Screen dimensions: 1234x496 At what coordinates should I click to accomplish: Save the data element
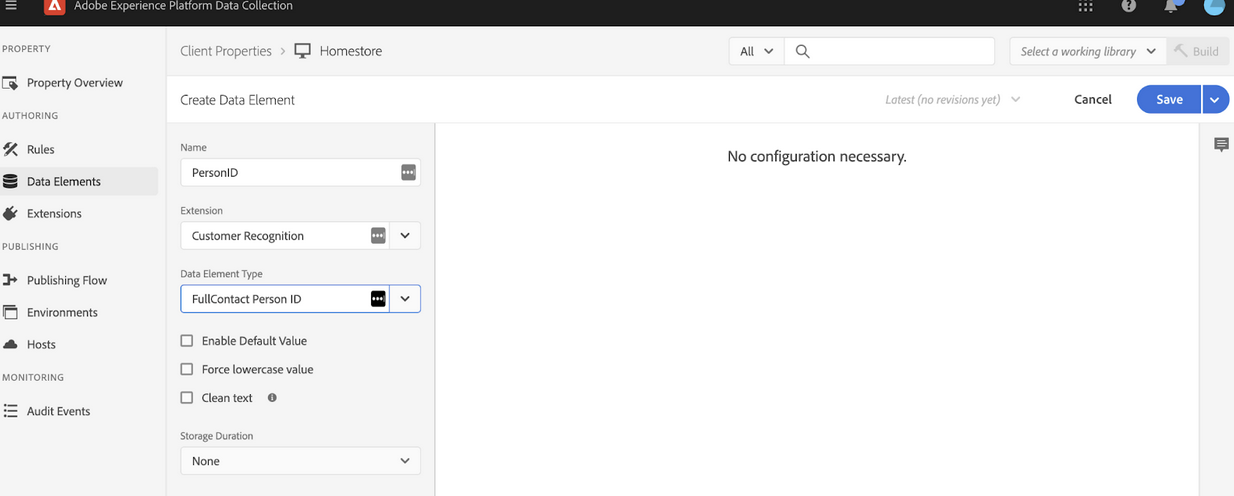1169,99
